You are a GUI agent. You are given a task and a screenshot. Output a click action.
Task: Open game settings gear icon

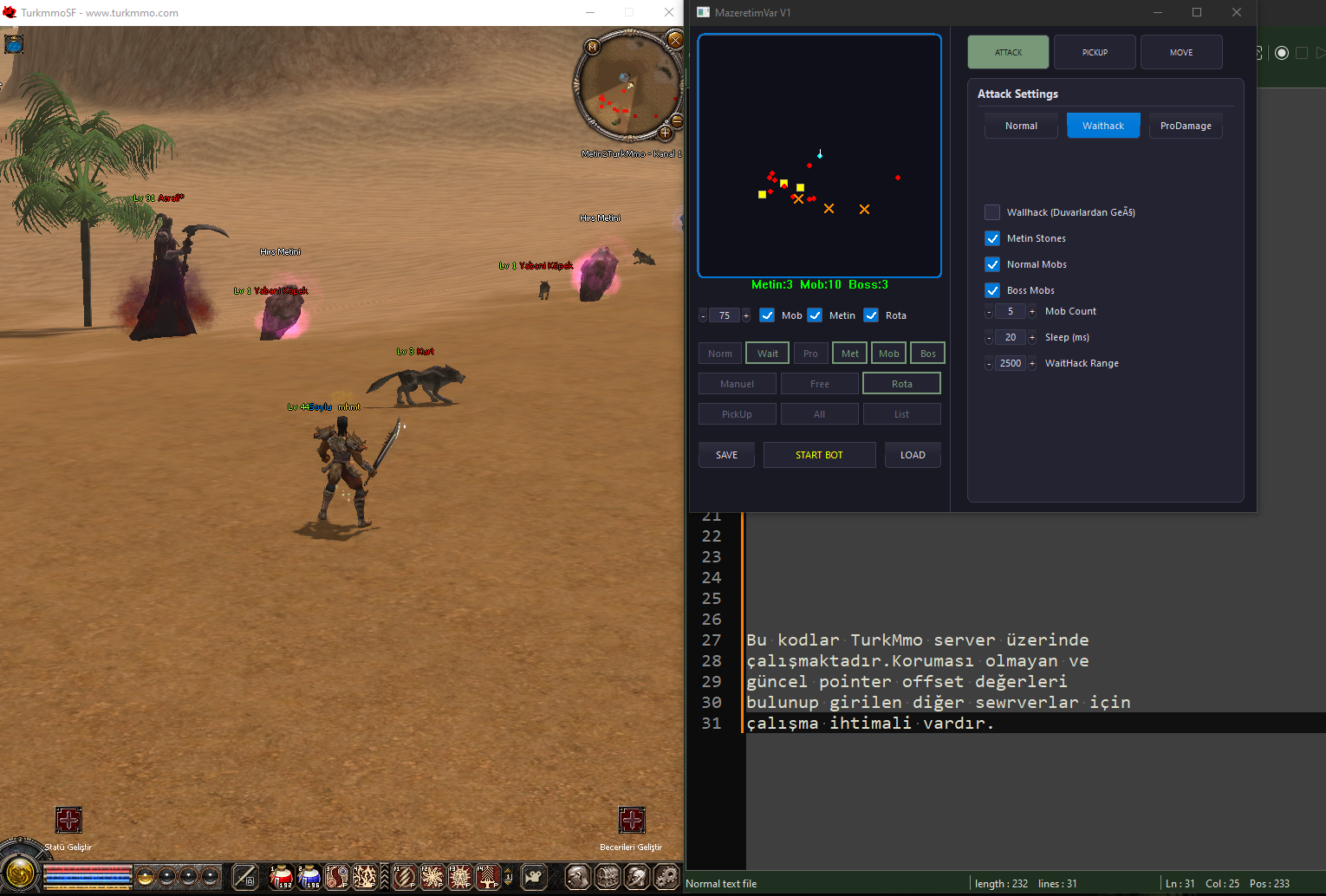pyautogui.click(x=666, y=877)
